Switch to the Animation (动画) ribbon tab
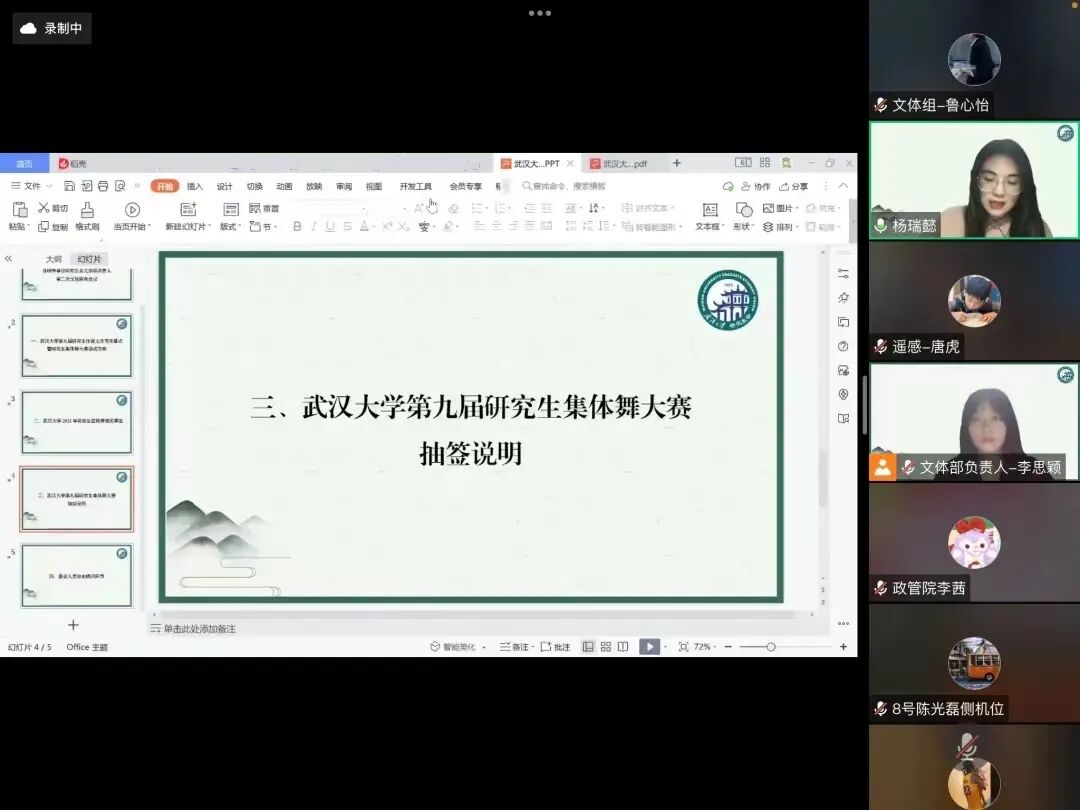 284,187
